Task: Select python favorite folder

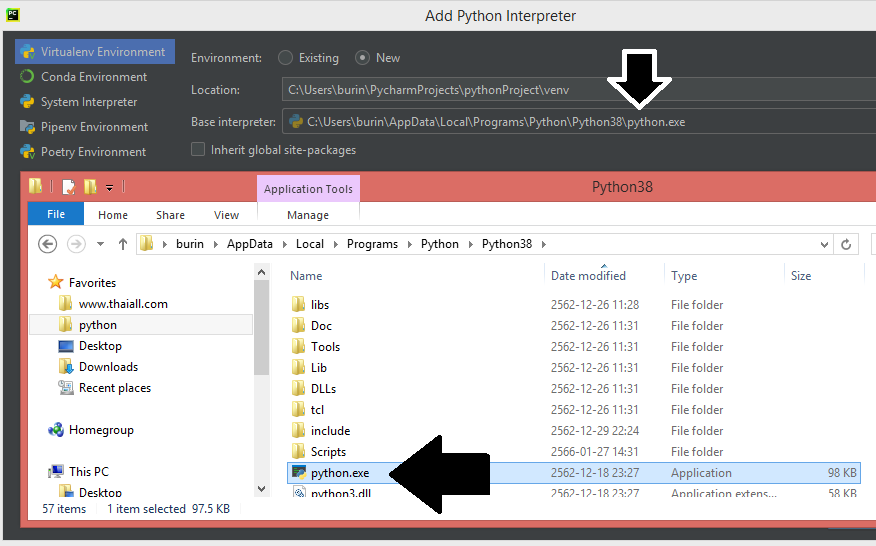Action: [x=141, y=325]
